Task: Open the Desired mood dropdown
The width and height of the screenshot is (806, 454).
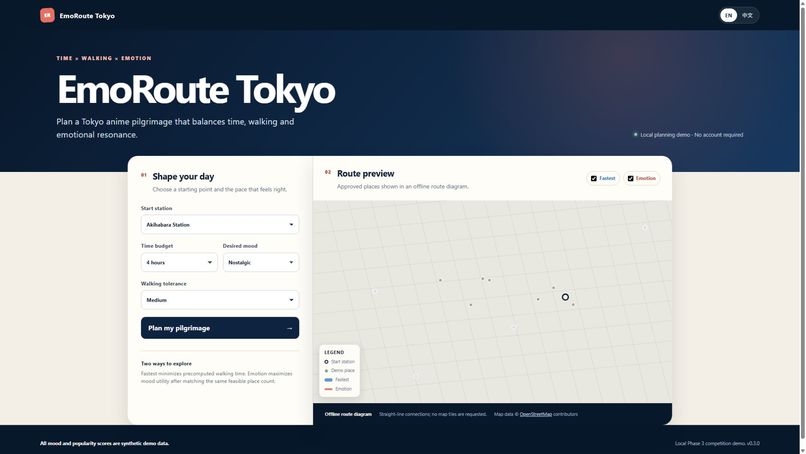Action: coord(261,262)
